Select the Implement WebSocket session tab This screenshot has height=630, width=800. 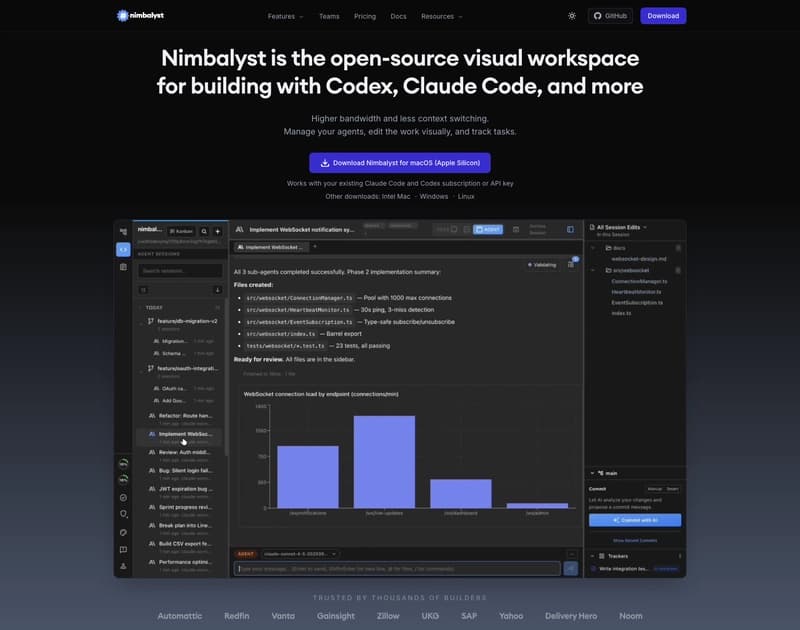(x=271, y=247)
